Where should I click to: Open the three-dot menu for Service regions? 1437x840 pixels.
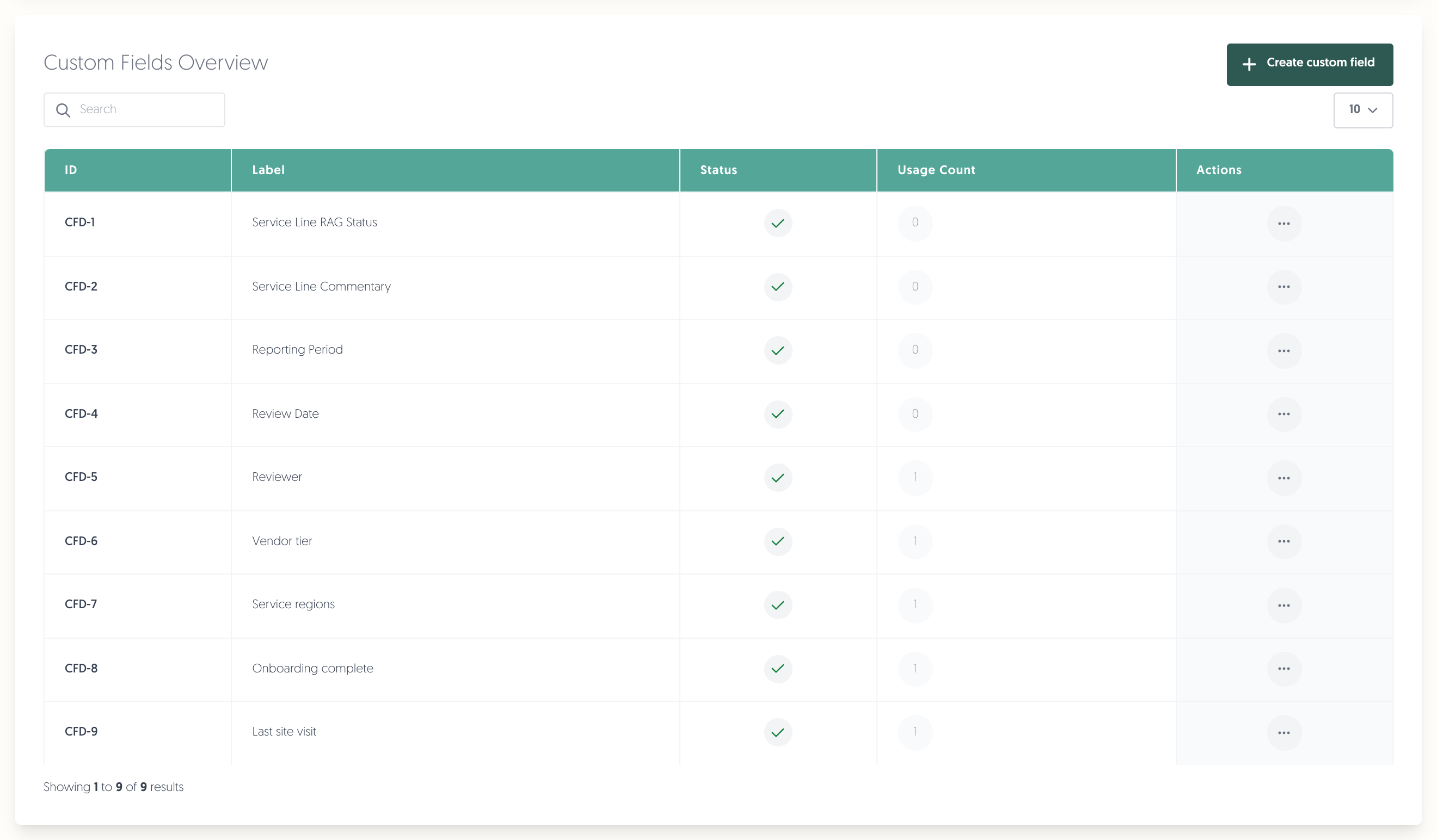pos(1284,605)
